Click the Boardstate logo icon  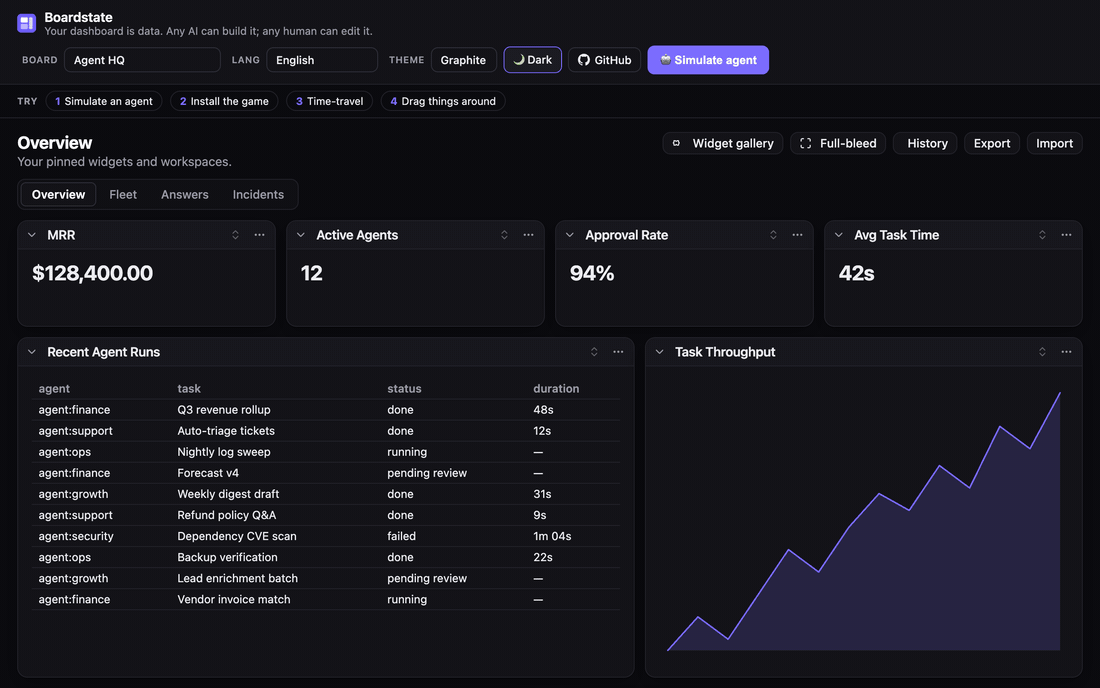click(x=27, y=23)
